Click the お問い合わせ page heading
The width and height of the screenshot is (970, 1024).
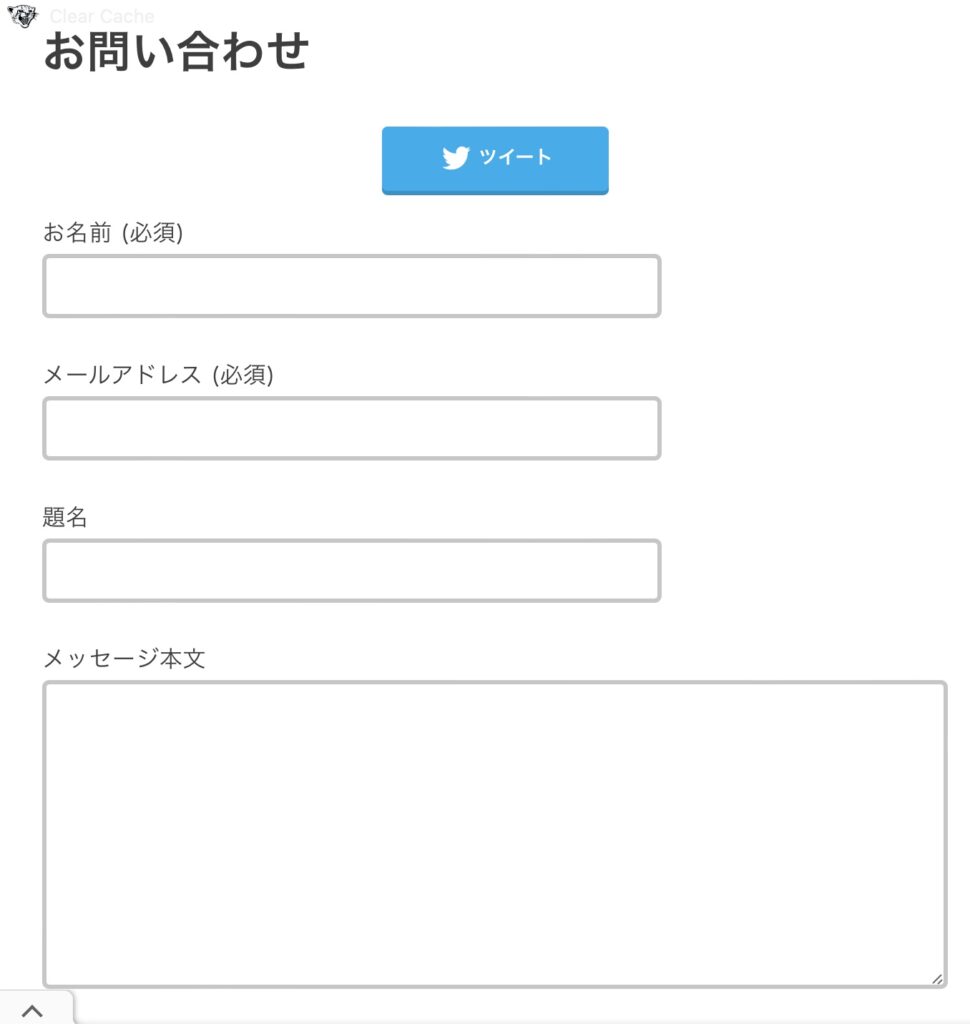(x=176, y=52)
